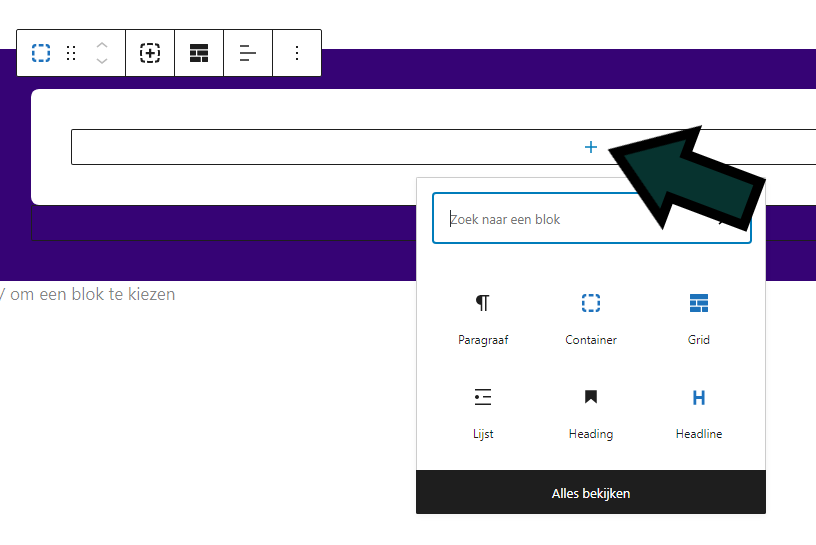Click the add inner container toolbar icon
Viewport: 816px width, 545px height.
coord(150,53)
